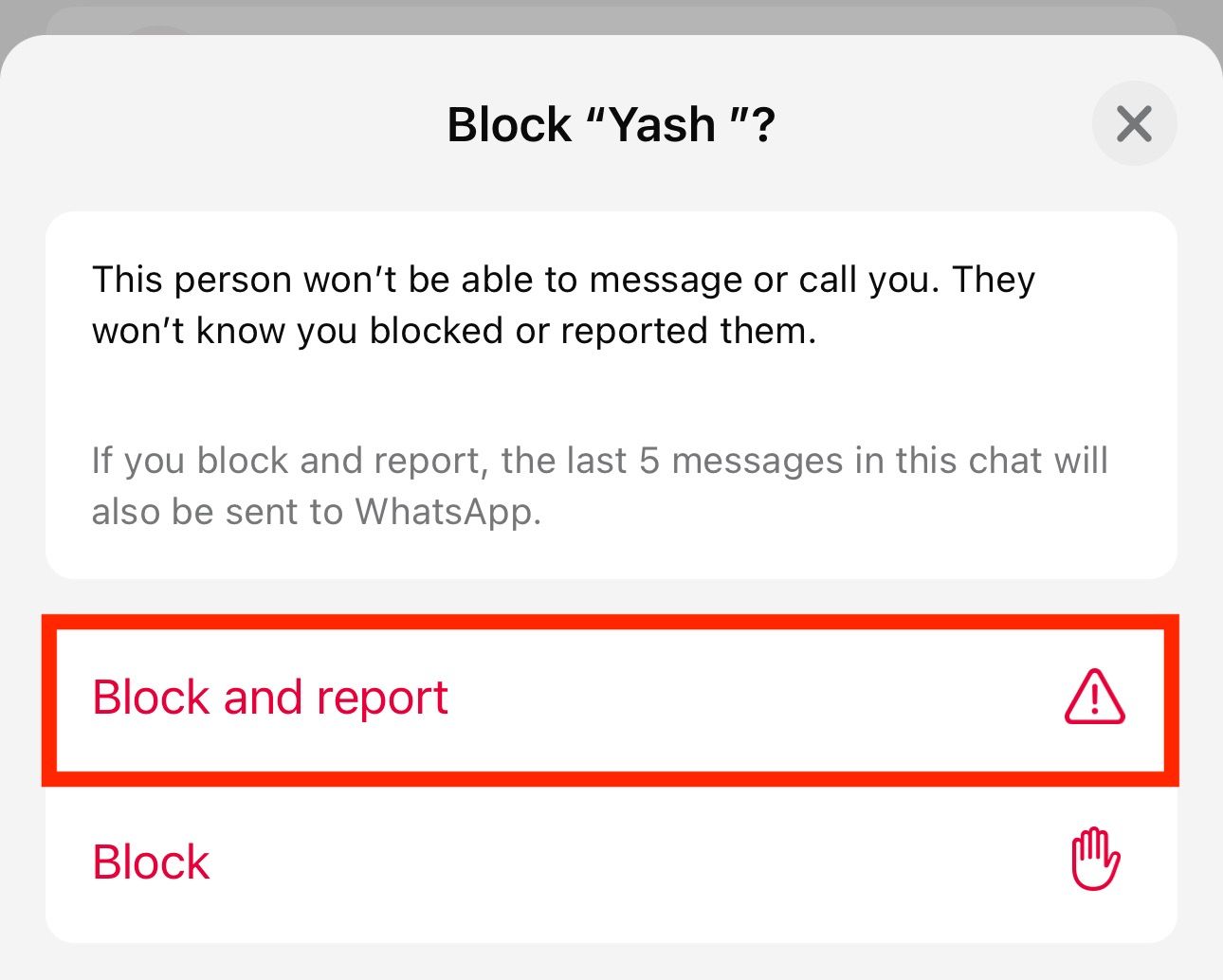Choose the Block only option
The image size is (1223, 980).
(152, 862)
